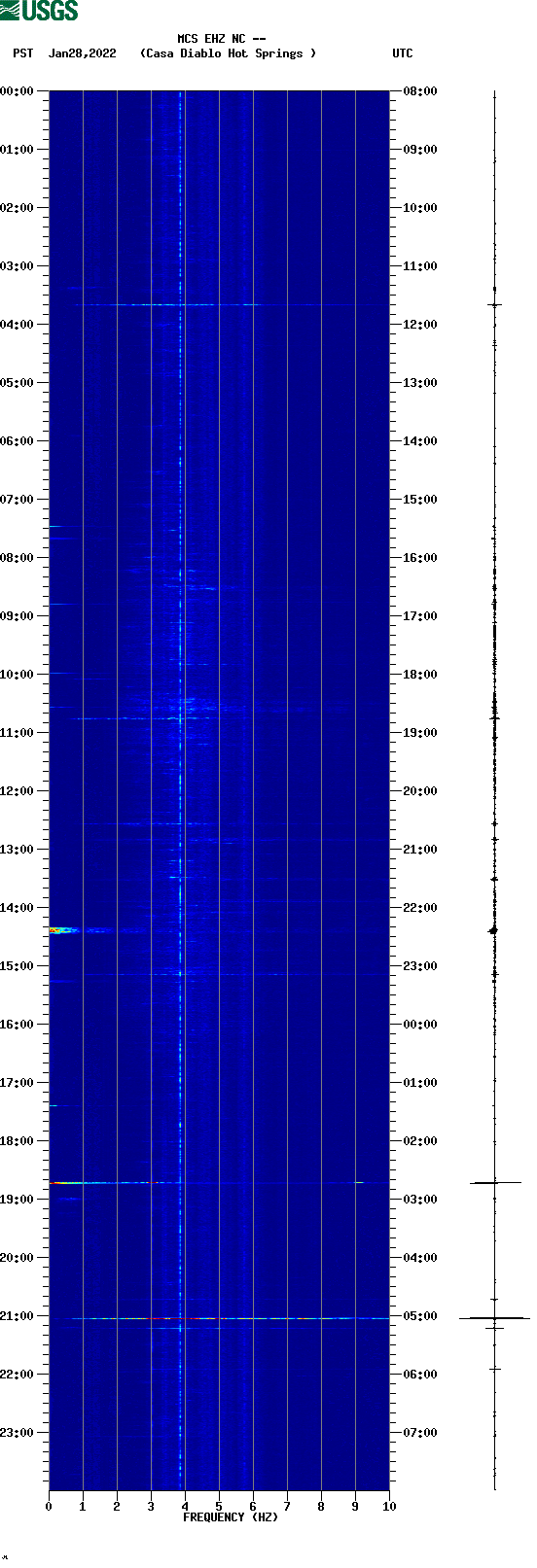
Task: Click the "FREQUENCY (HZ)" axis label
Action: (231, 1517)
